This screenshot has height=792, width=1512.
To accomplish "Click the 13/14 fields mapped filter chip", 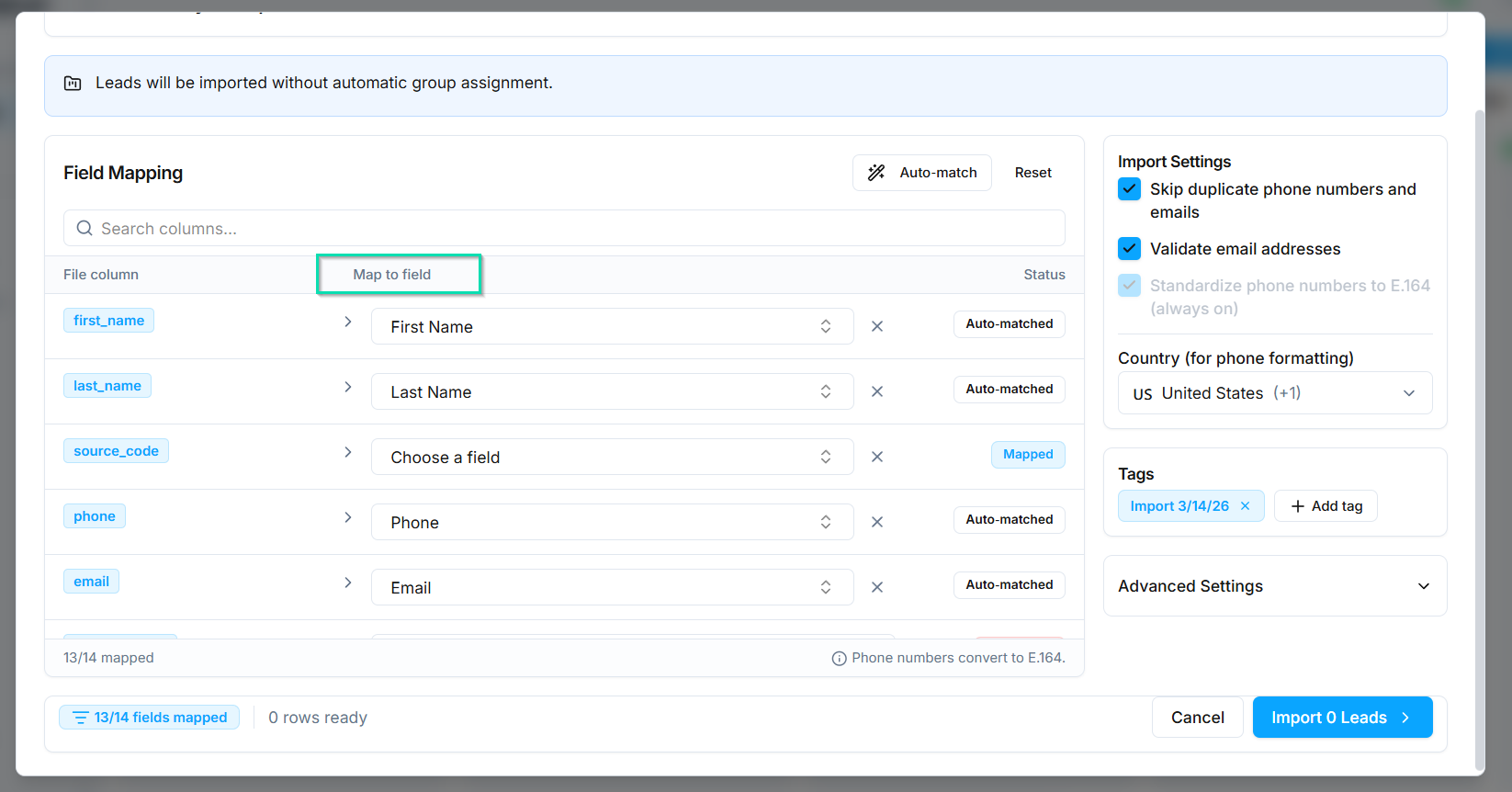I will coord(150,718).
